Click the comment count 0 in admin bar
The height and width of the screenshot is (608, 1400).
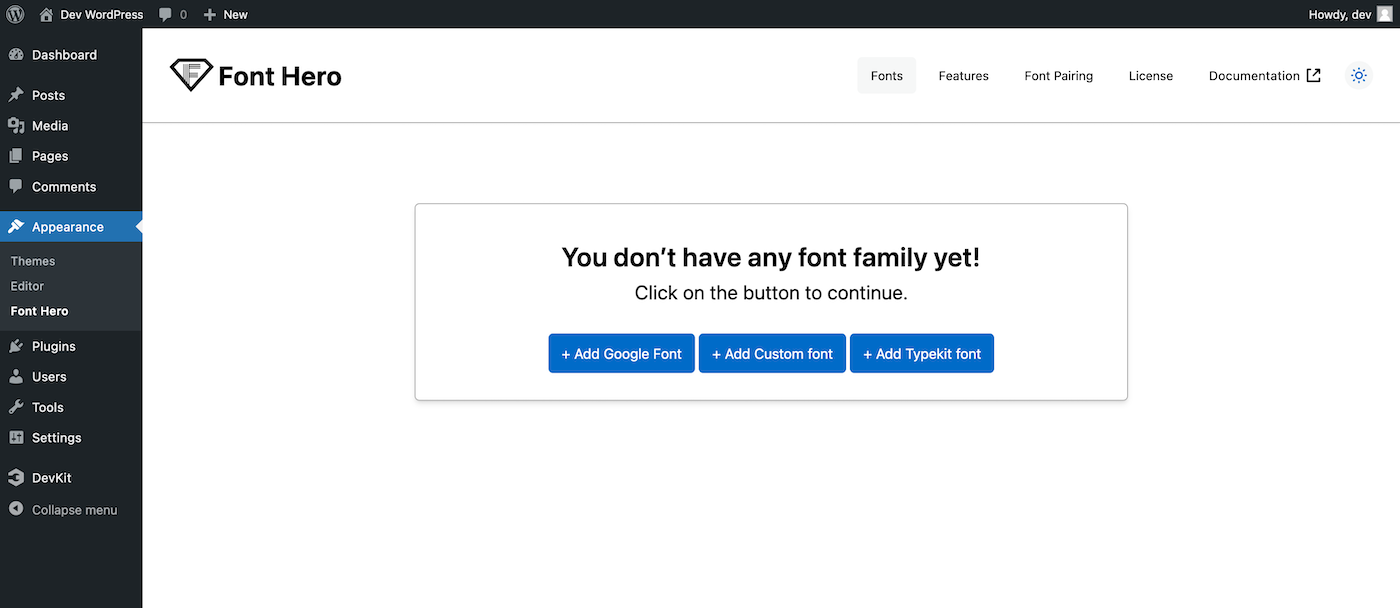pos(183,15)
